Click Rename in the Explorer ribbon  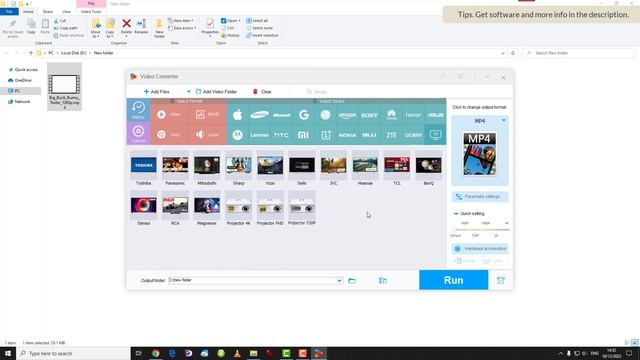(x=141, y=27)
